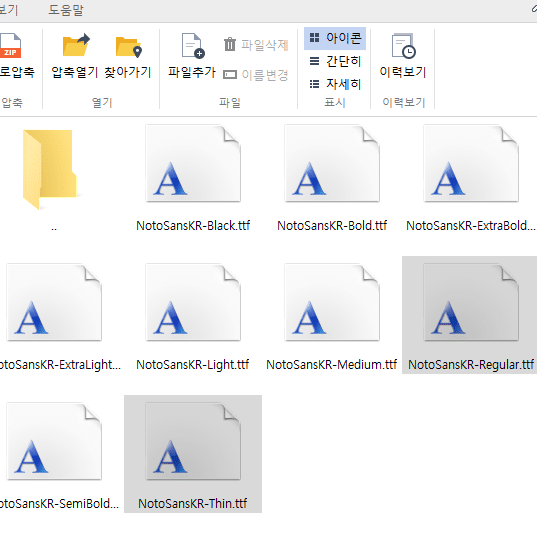Open 이력보기 history icon
Viewport: 537px width, 549px height.
[x=403, y=46]
